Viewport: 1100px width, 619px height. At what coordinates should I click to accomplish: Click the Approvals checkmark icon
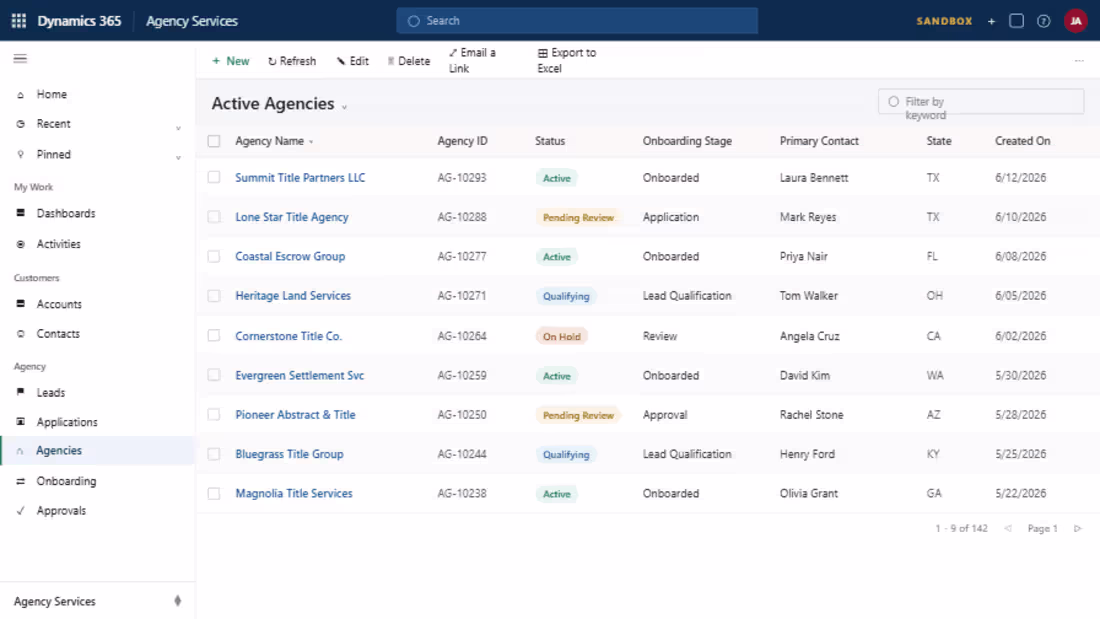tap(20, 511)
